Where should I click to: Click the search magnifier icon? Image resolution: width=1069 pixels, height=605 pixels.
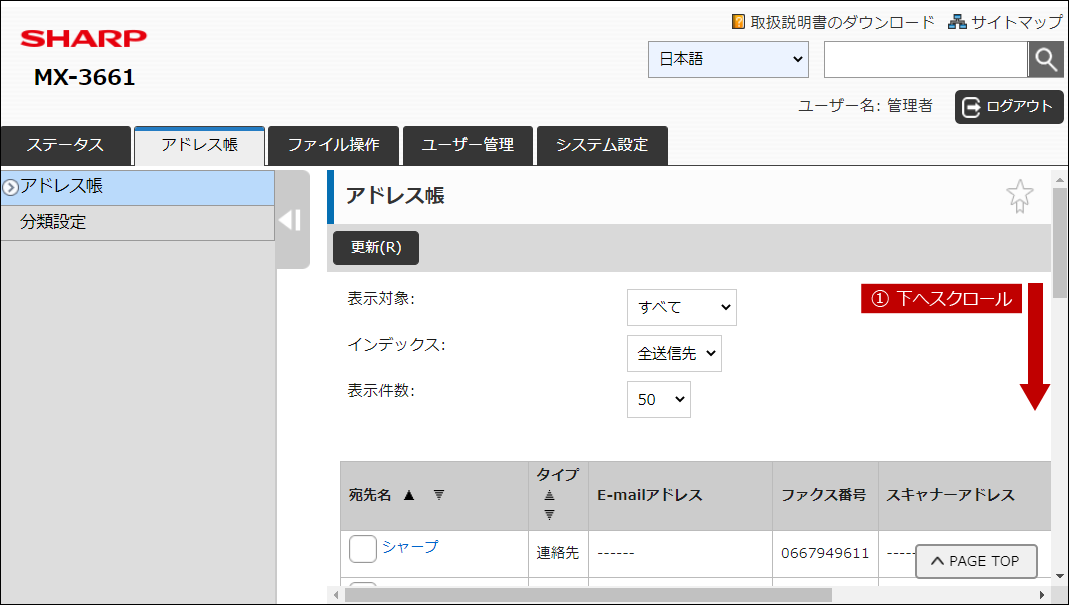pyautogui.click(x=1045, y=59)
